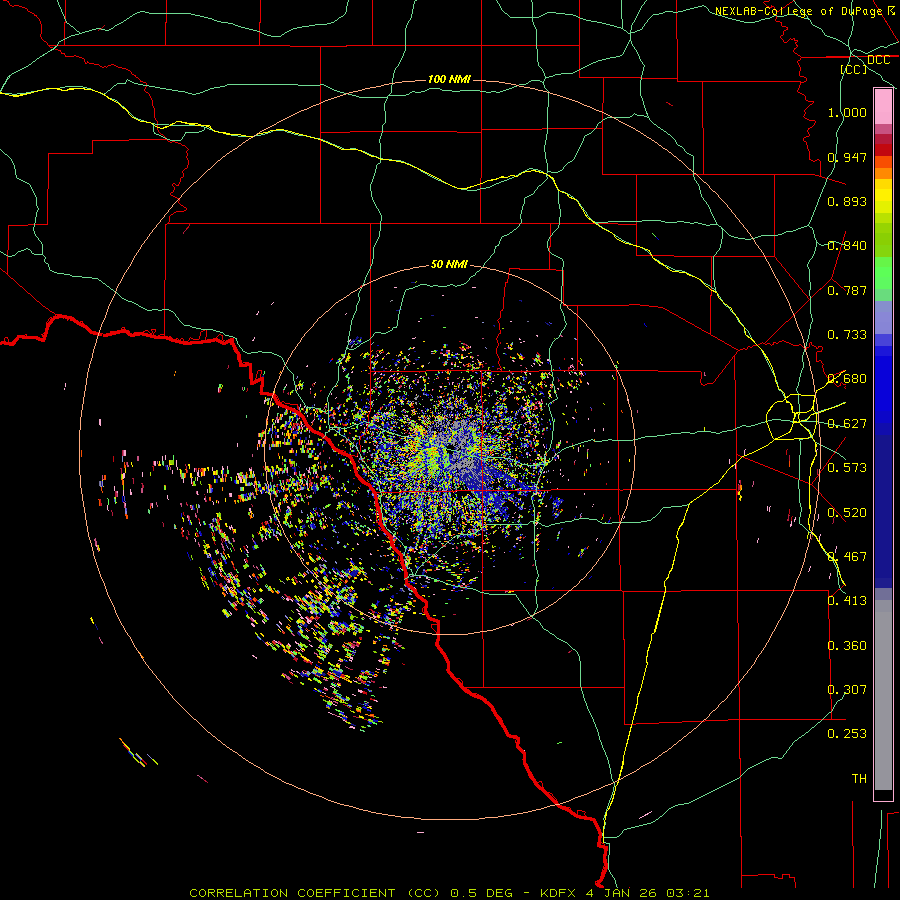The width and height of the screenshot is (900, 900).
Task: Click the 0.893 color scale value
Action: click(x=847, y=201)
